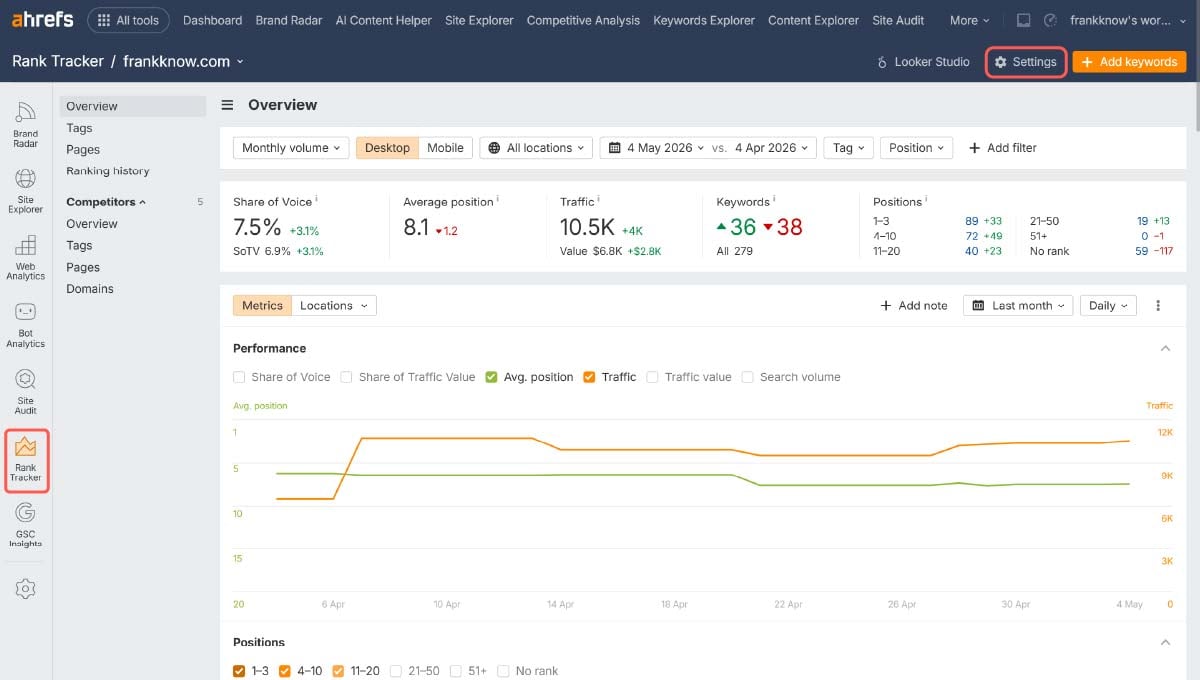Click the Add note button
1200x680 pixels.
[914, 306]
